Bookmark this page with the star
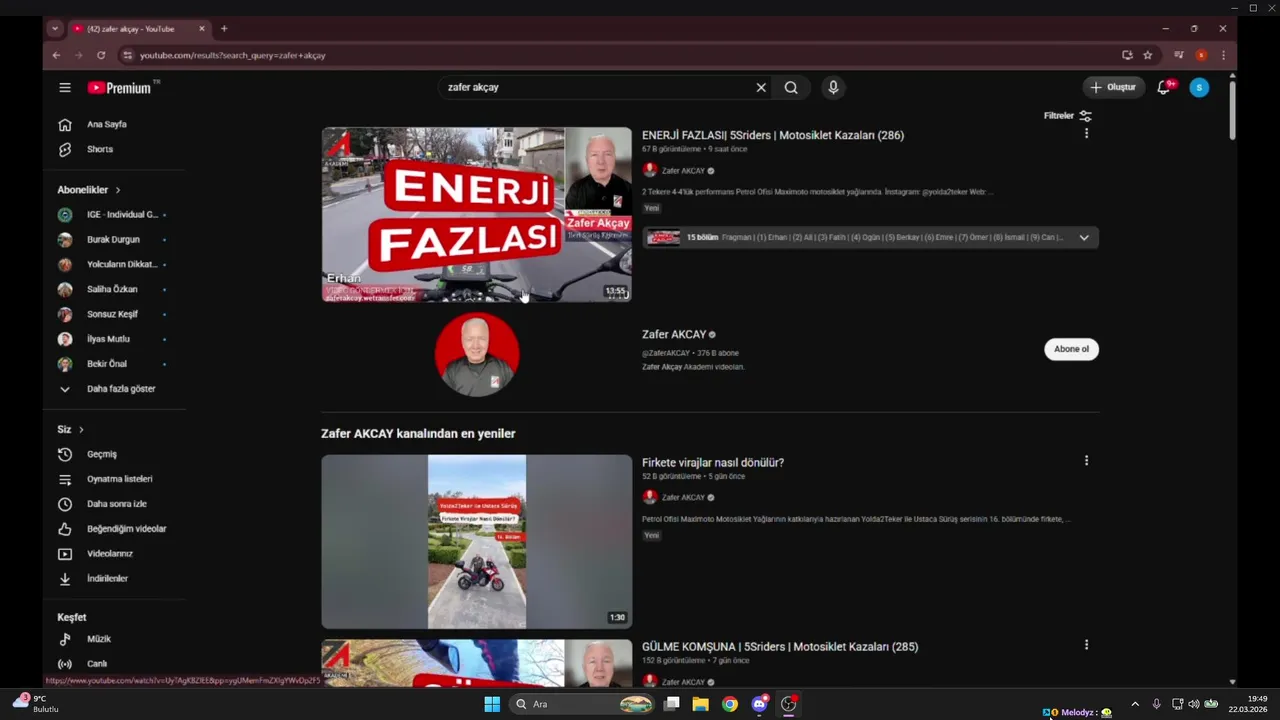 pos(1148,56)
